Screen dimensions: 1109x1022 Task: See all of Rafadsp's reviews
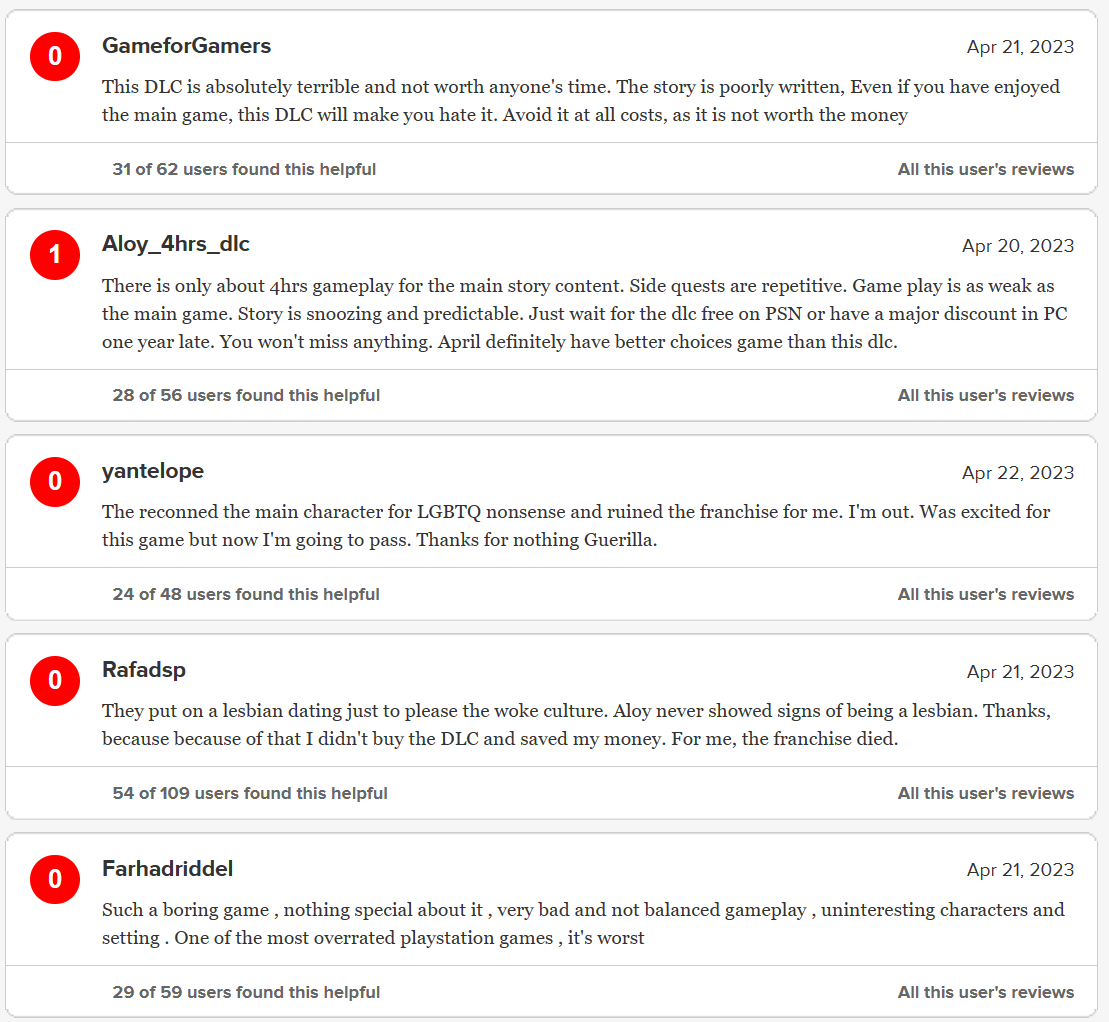click(x=985, y=794)
